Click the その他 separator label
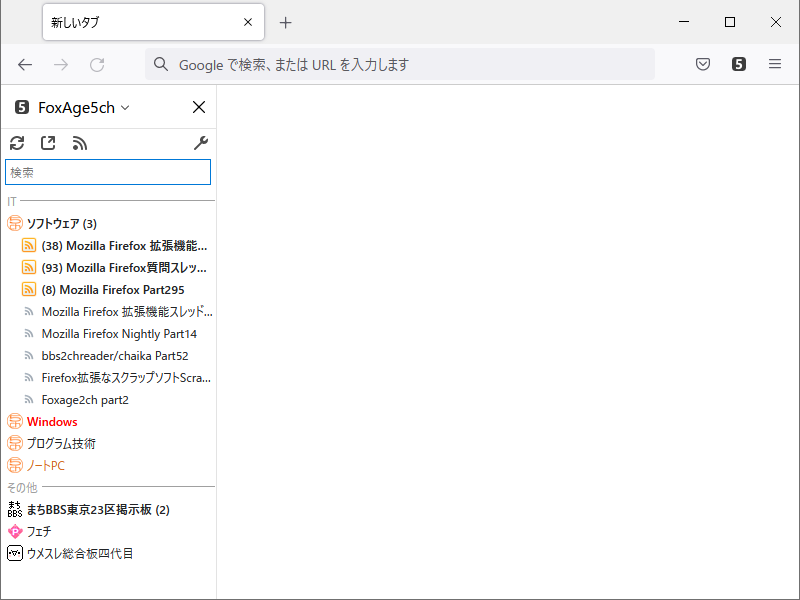 (22, 488)
